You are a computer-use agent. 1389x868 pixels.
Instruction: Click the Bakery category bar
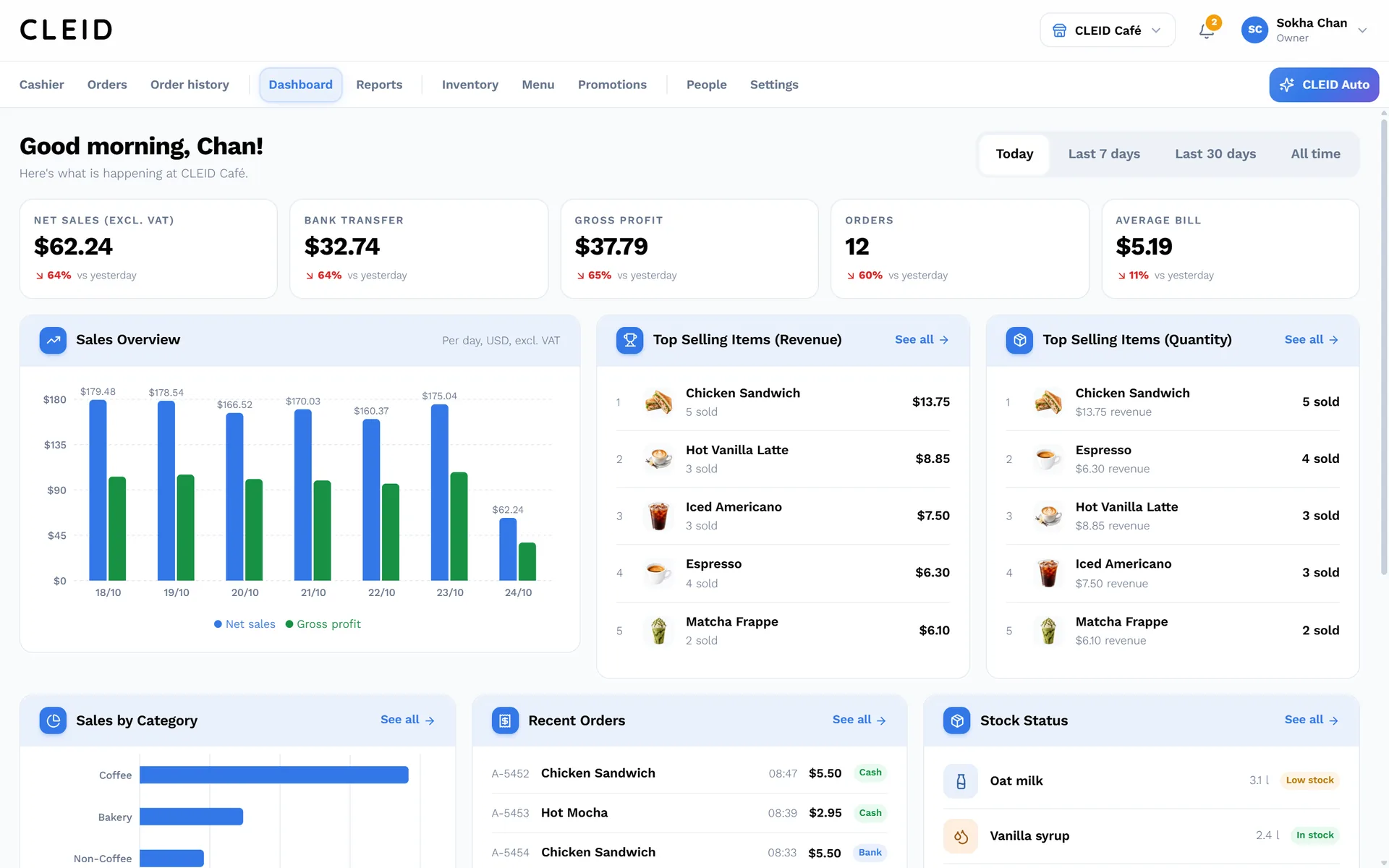[192, 817]
